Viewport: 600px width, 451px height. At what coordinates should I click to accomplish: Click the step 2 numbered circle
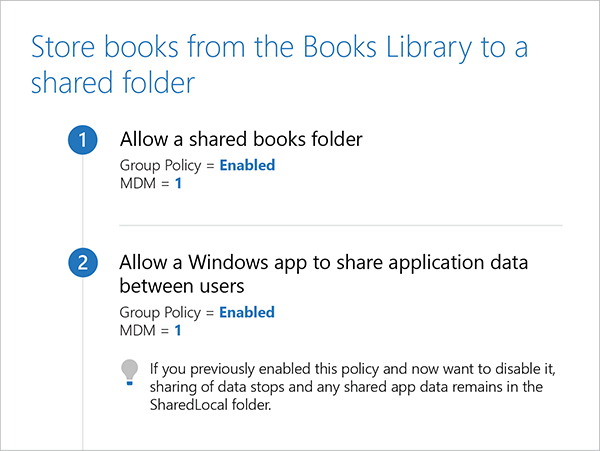coord(83,265)
